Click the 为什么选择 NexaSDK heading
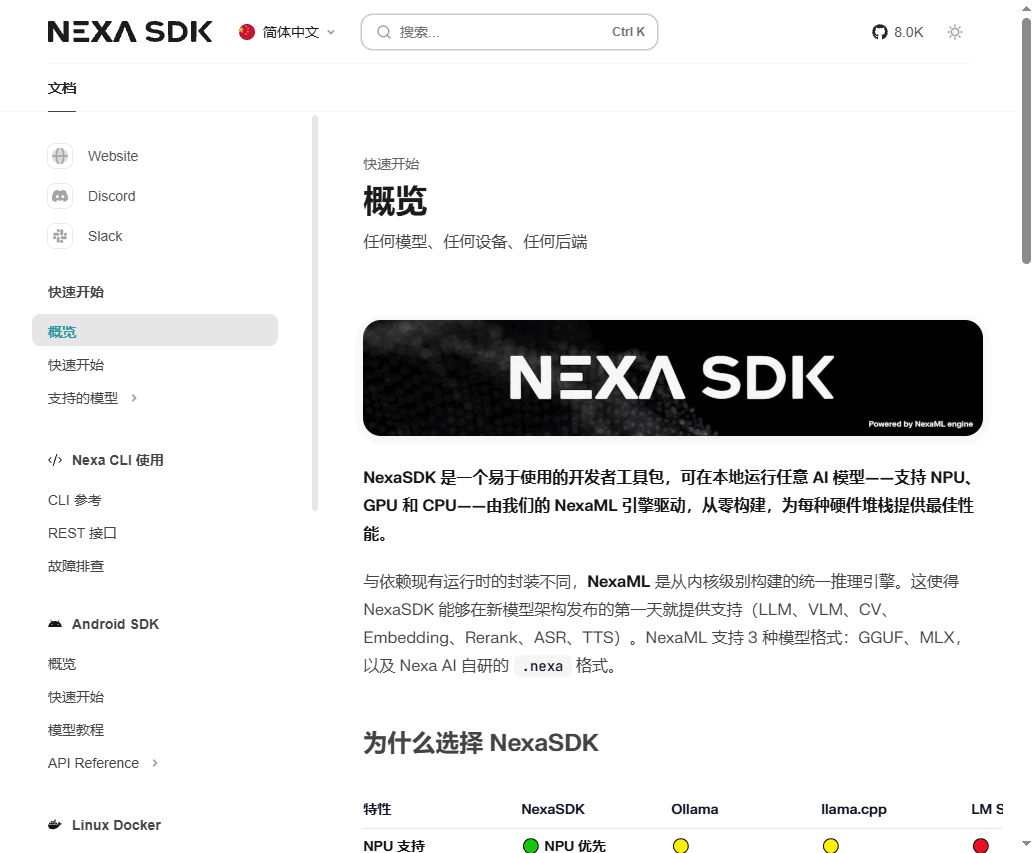This screenshot has width=1034, height=853. click(481, 743)
